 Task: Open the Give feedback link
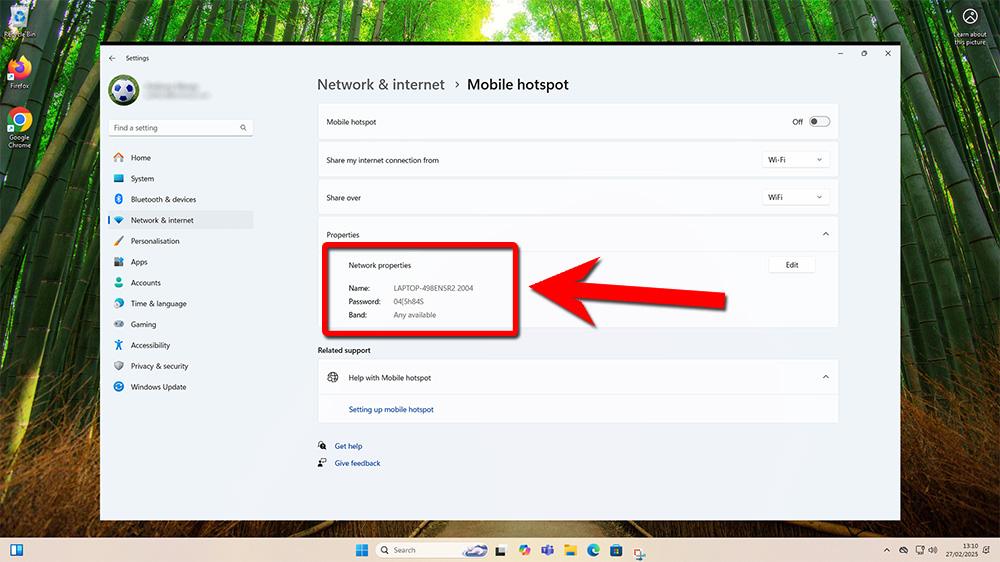point(357,463)
